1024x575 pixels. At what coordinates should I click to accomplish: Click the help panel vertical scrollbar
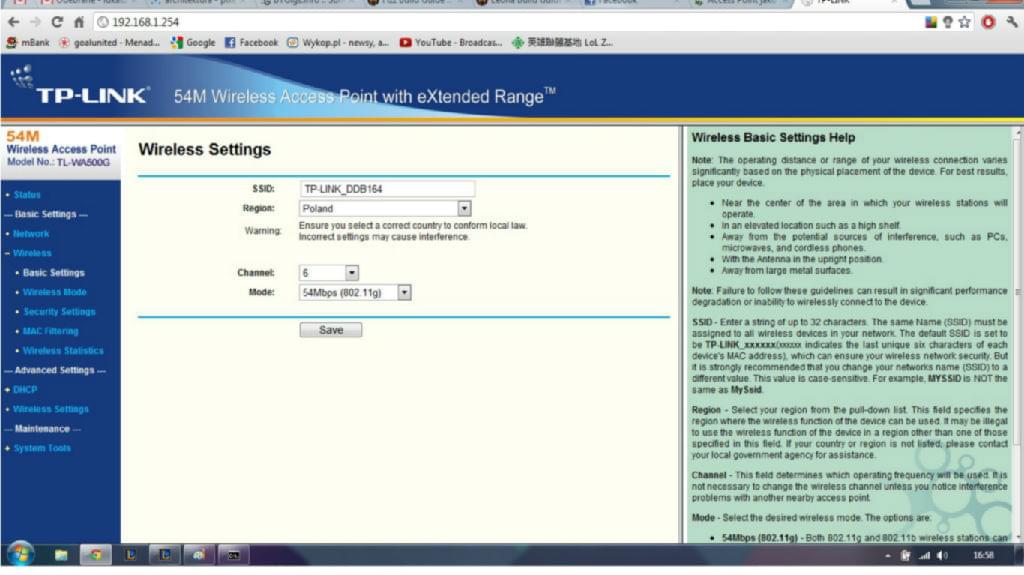[x=1017, y=333]
